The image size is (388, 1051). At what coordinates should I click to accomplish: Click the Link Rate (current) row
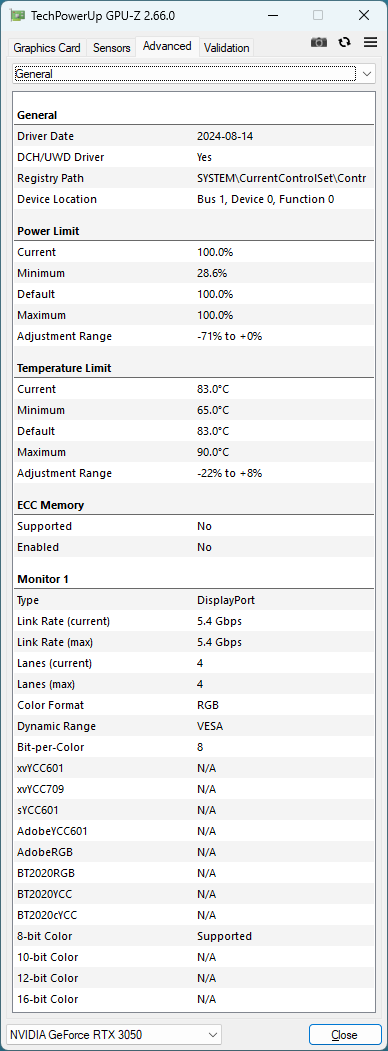194,621
